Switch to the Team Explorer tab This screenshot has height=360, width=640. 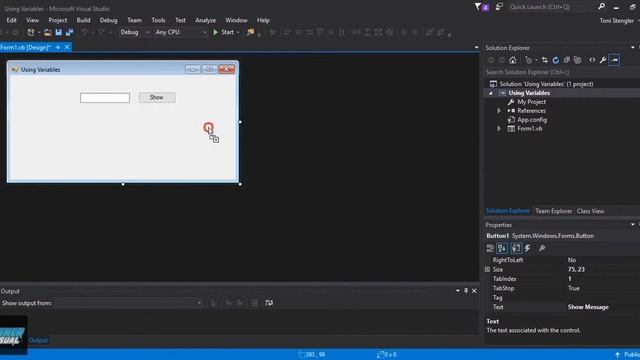[553, 211]
